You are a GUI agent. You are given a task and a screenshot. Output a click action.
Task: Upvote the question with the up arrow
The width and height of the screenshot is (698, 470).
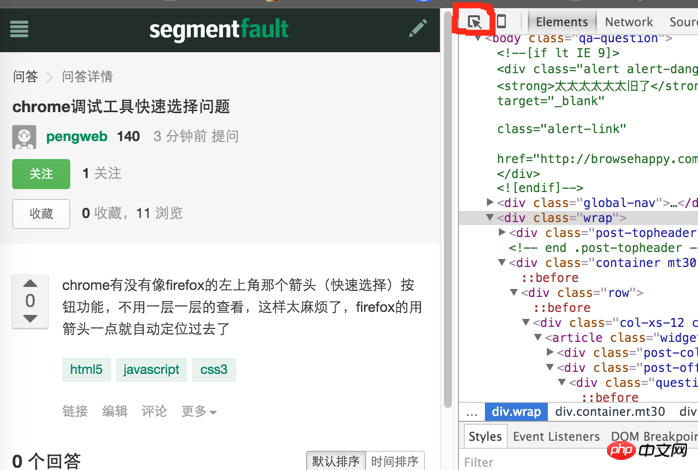click(30, 283)
